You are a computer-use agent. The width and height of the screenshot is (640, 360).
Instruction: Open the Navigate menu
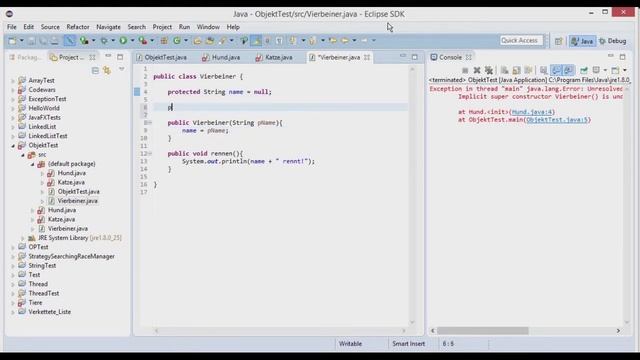point(108,27)
